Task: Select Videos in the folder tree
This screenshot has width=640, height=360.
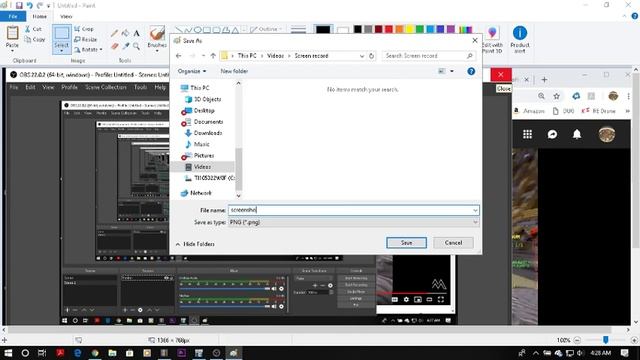Action: pyautogui.click(x=202, y=167)
